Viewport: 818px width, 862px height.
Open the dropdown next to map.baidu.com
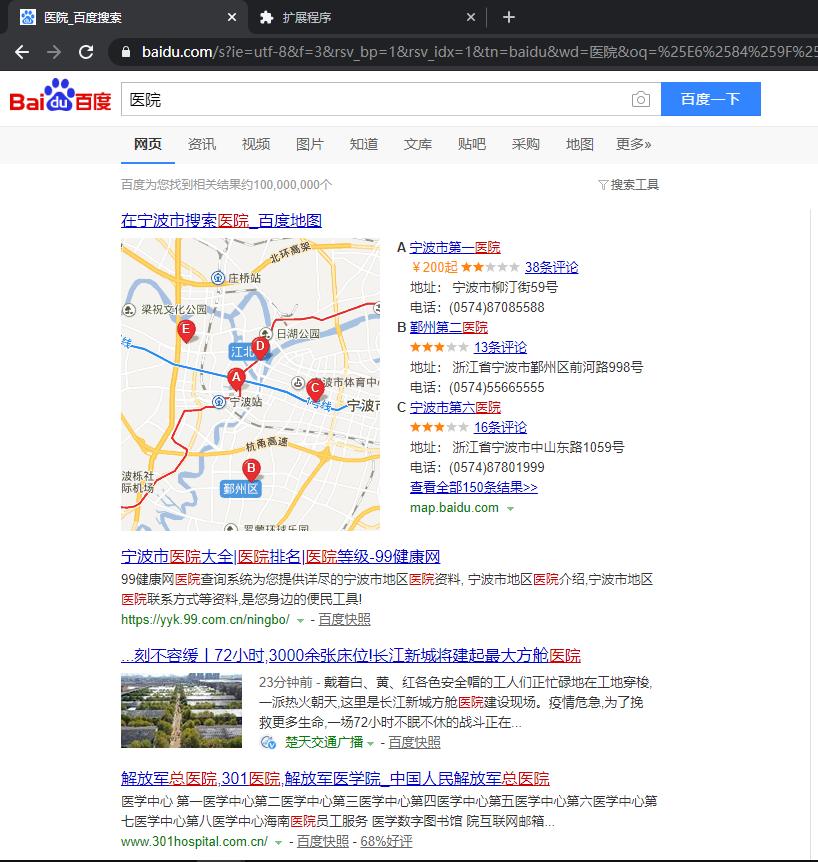[x=510, y=507]
